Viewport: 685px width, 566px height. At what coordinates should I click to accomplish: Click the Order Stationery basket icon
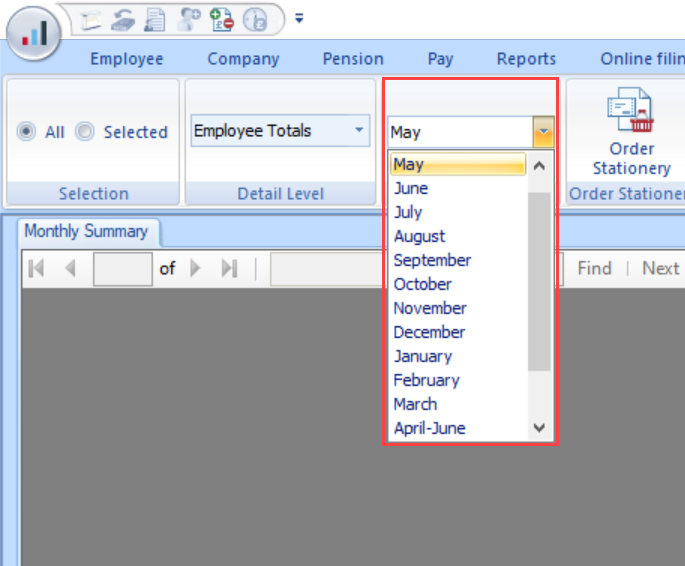point(631,110)
